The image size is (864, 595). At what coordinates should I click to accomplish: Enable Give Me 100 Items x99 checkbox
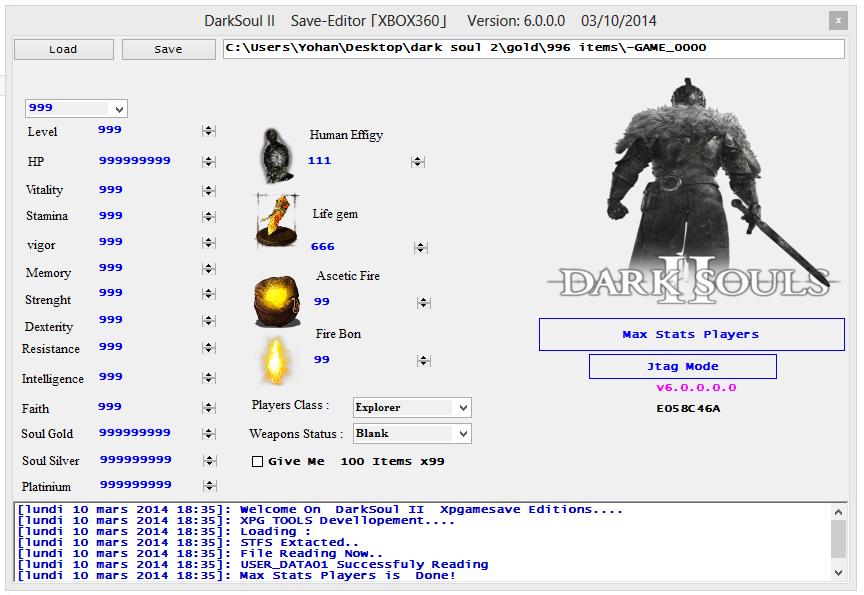coord(258,461)
